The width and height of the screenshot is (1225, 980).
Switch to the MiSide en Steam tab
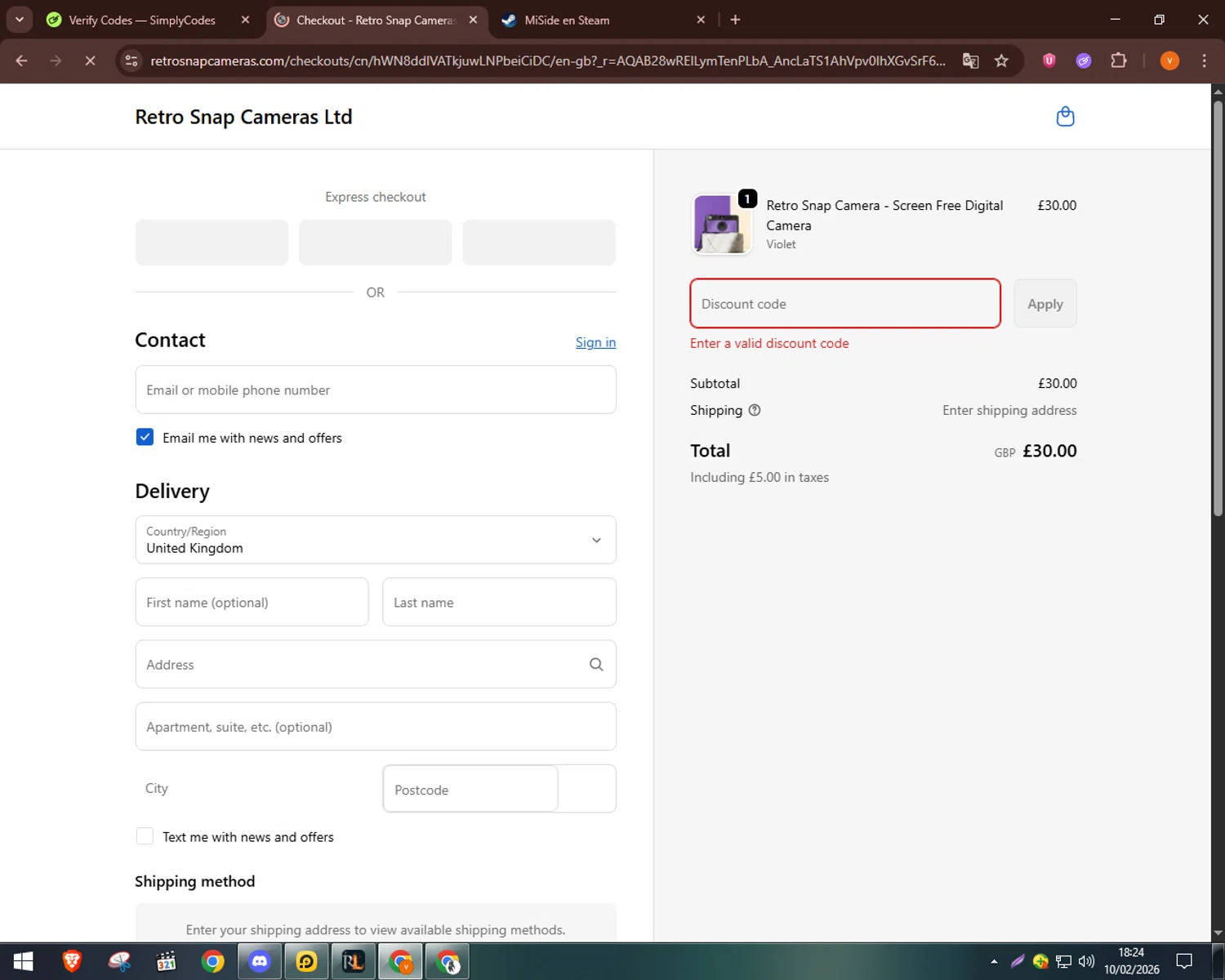pyautogui.click(x=567, y=20)
